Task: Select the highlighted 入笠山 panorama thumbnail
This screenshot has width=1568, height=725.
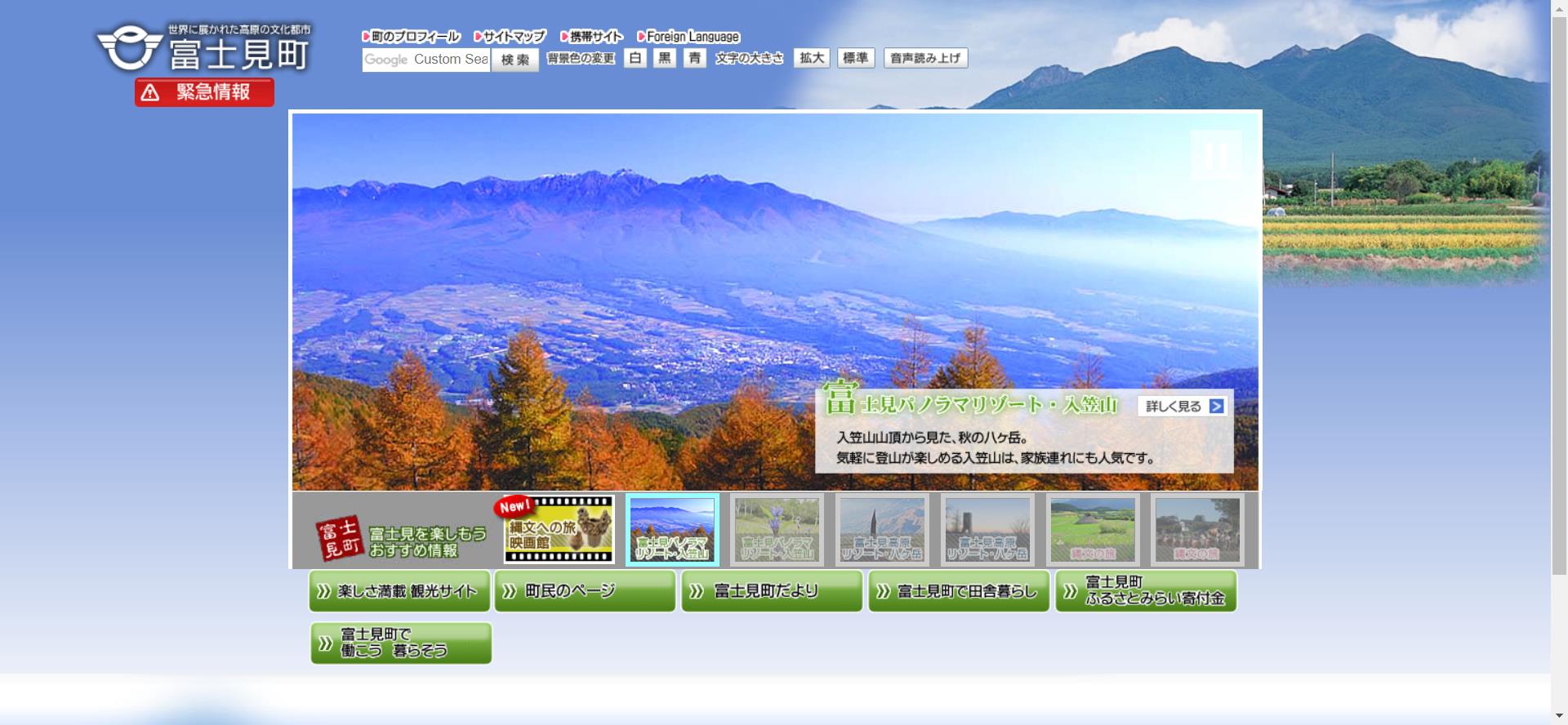Action: pos(672,530)
